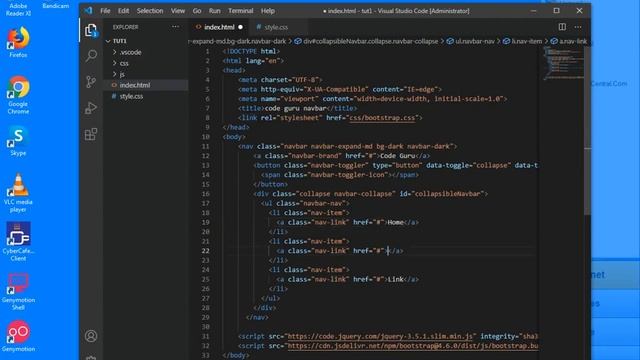640x360 pixels.
Task: Click line number 11 in gutter
Action: click(205, 146)
